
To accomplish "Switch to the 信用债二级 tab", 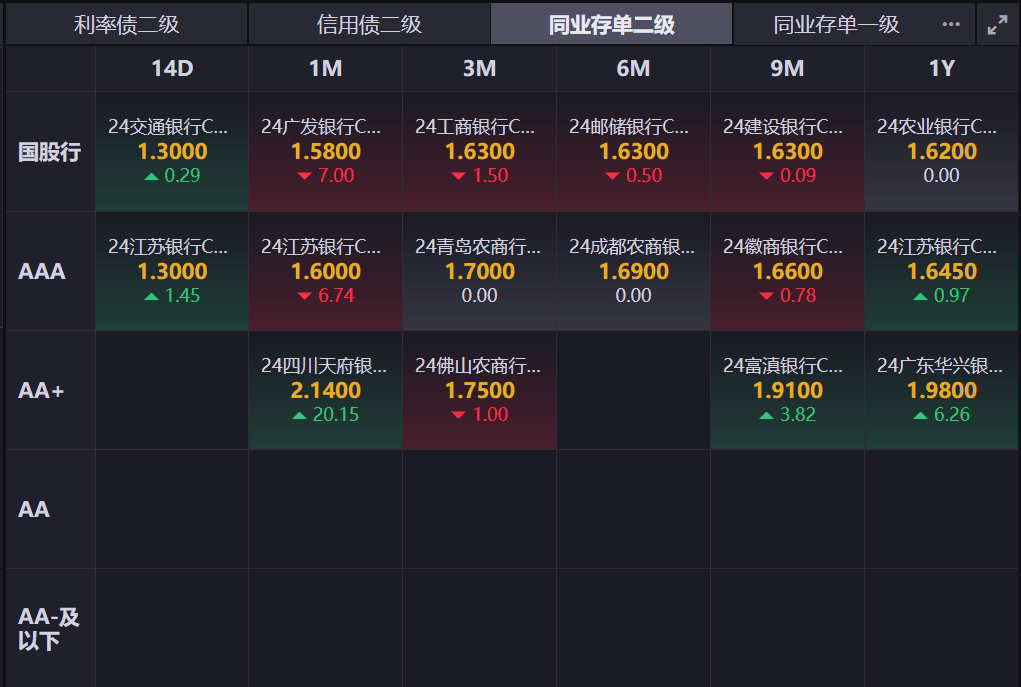I will [x=369, y=25].
